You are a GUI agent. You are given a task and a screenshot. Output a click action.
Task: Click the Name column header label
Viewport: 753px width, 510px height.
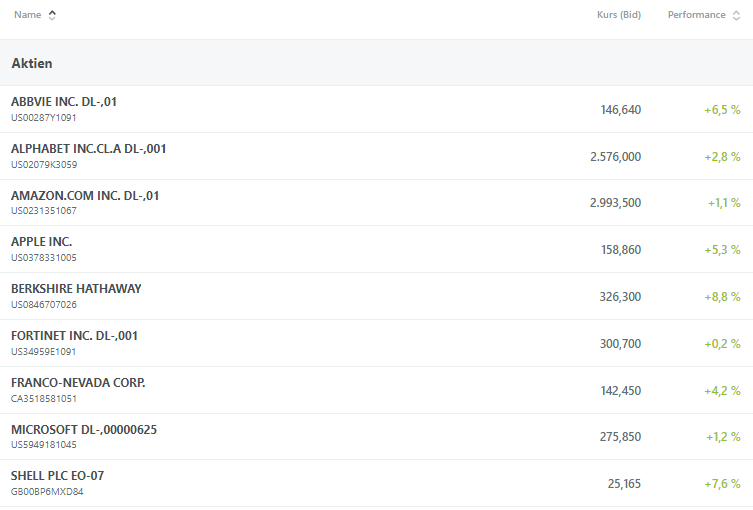(x=27, y=15)
